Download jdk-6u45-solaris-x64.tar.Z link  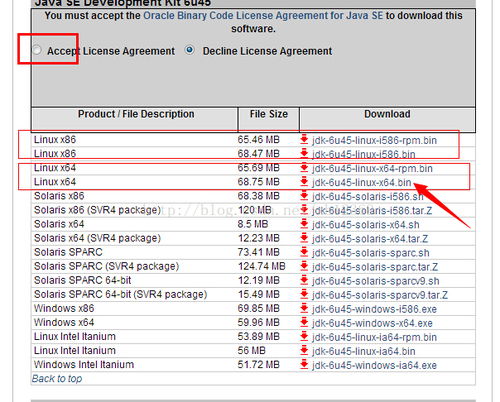point(370,239)
